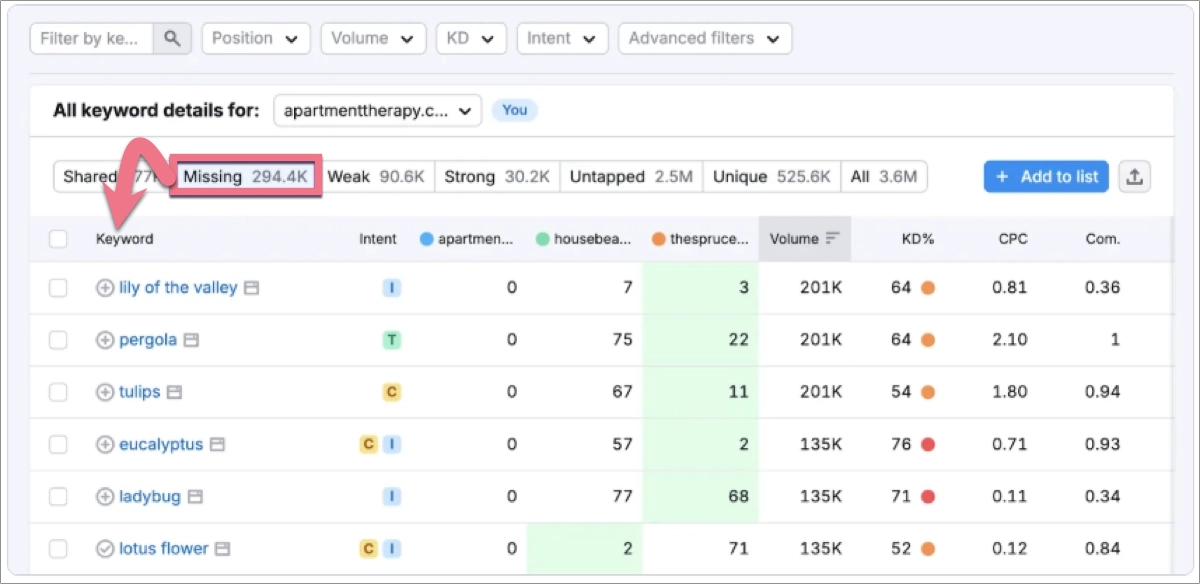Screen dimensions: 1200x584
Task: Click the Transactional intent badge for pergola
Action: pyautogui.click(x=391, y=339)
